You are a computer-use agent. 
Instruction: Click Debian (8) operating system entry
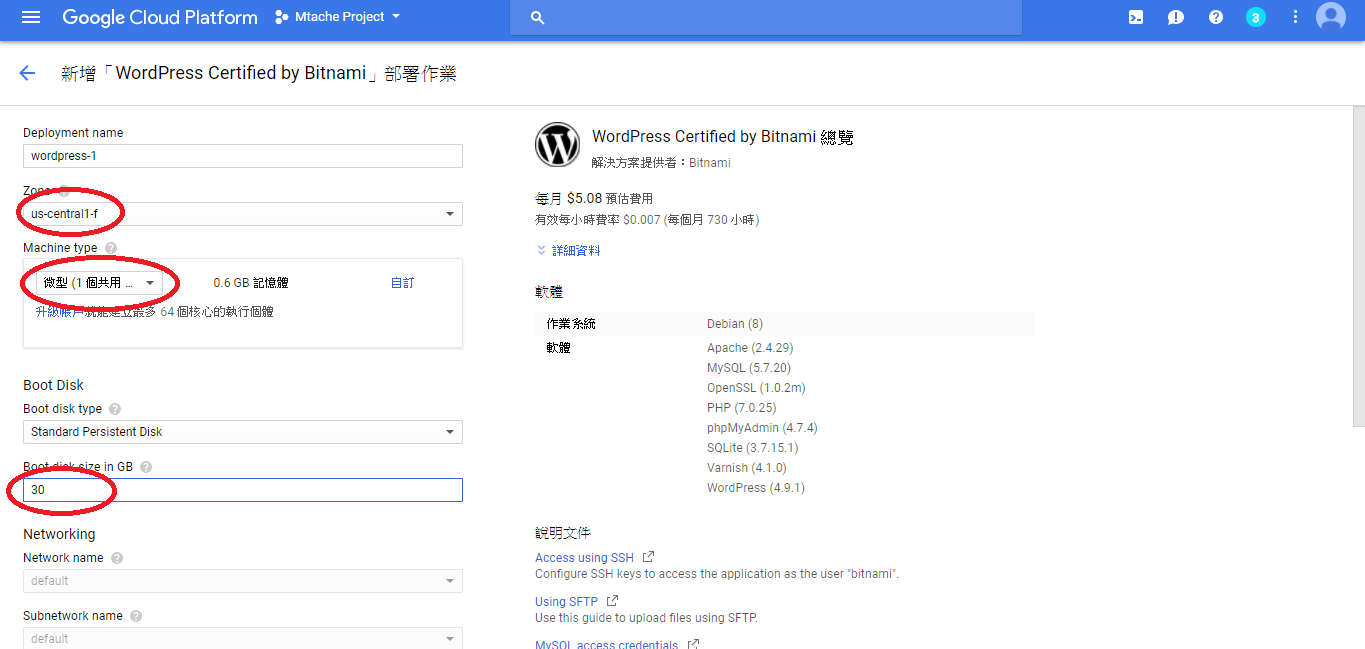pyautogui.click(x=735, y=324)
